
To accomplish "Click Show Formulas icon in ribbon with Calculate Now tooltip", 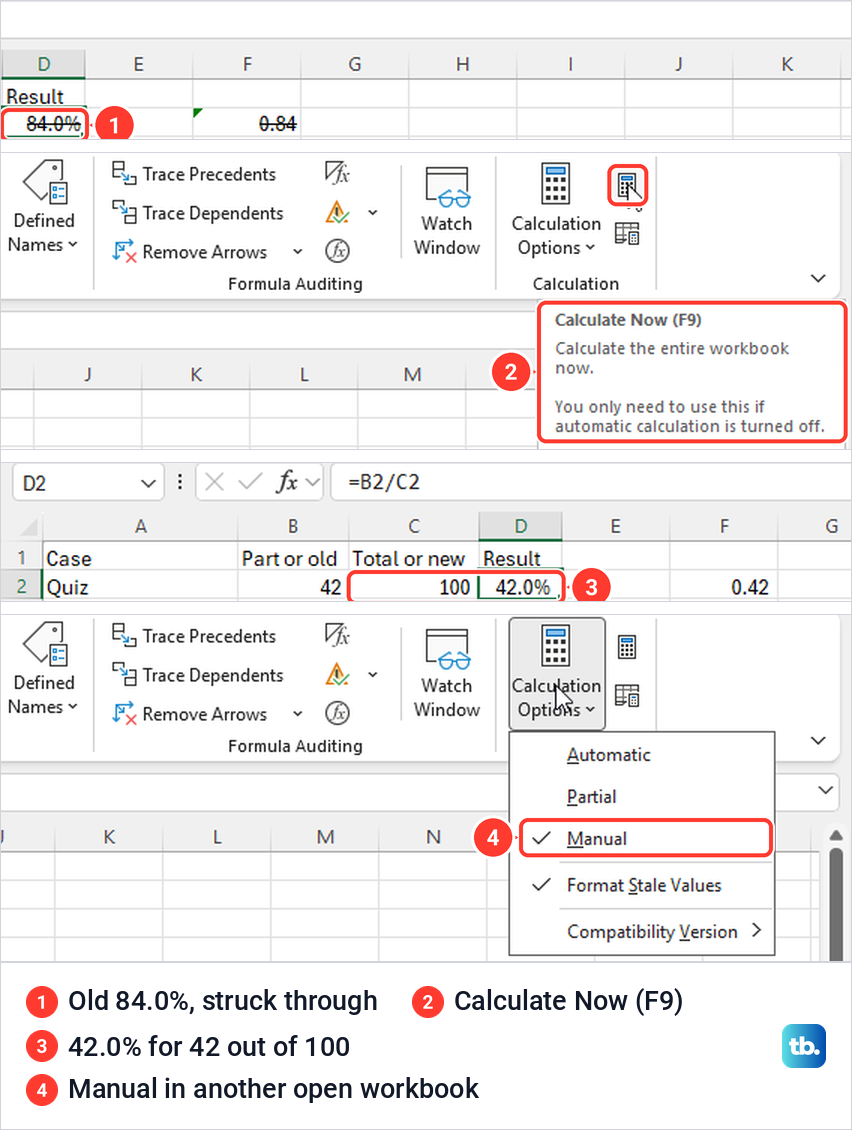I will point(337,173).
